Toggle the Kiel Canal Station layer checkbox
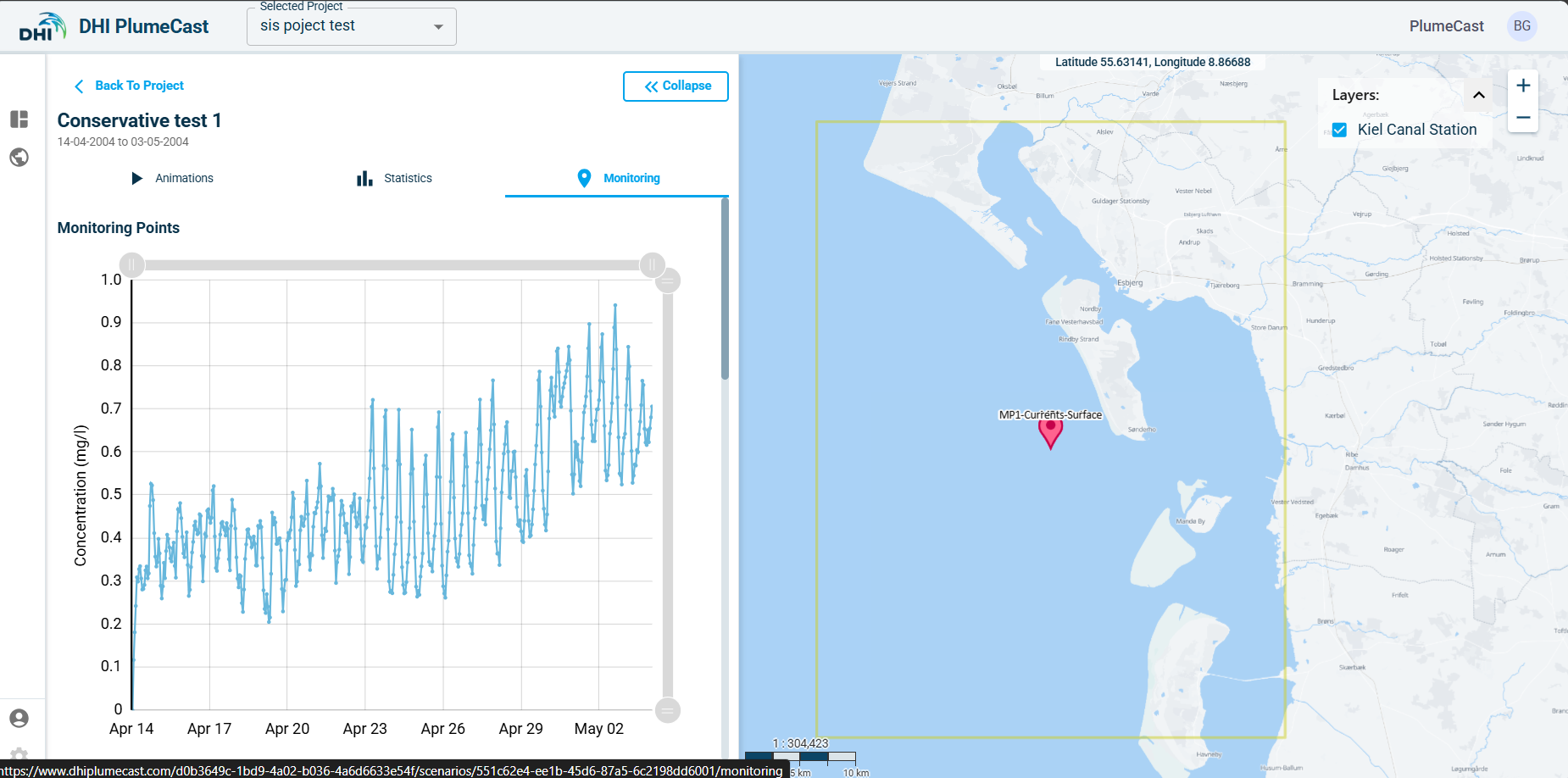 (1339, 130)
